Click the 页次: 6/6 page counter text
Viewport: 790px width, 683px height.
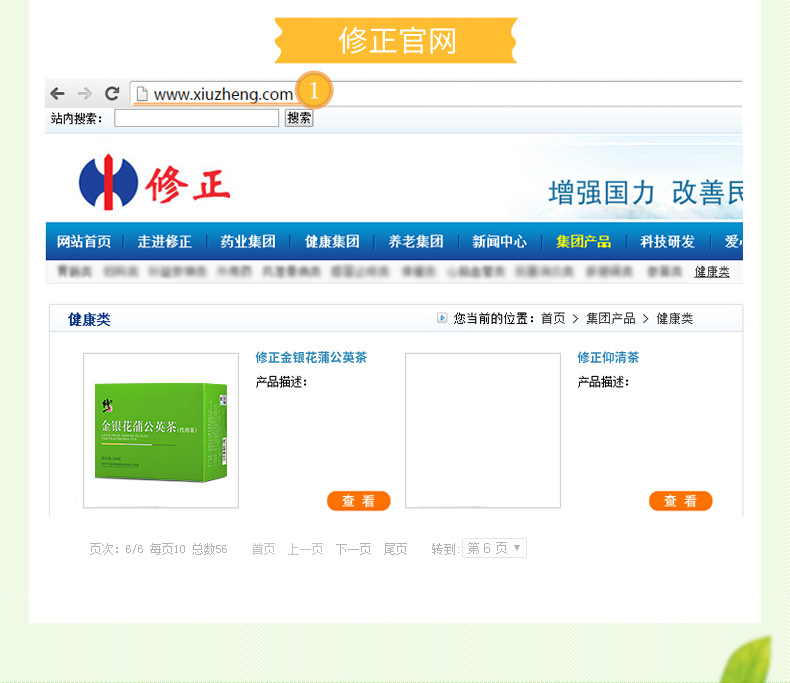pos(116,549)
